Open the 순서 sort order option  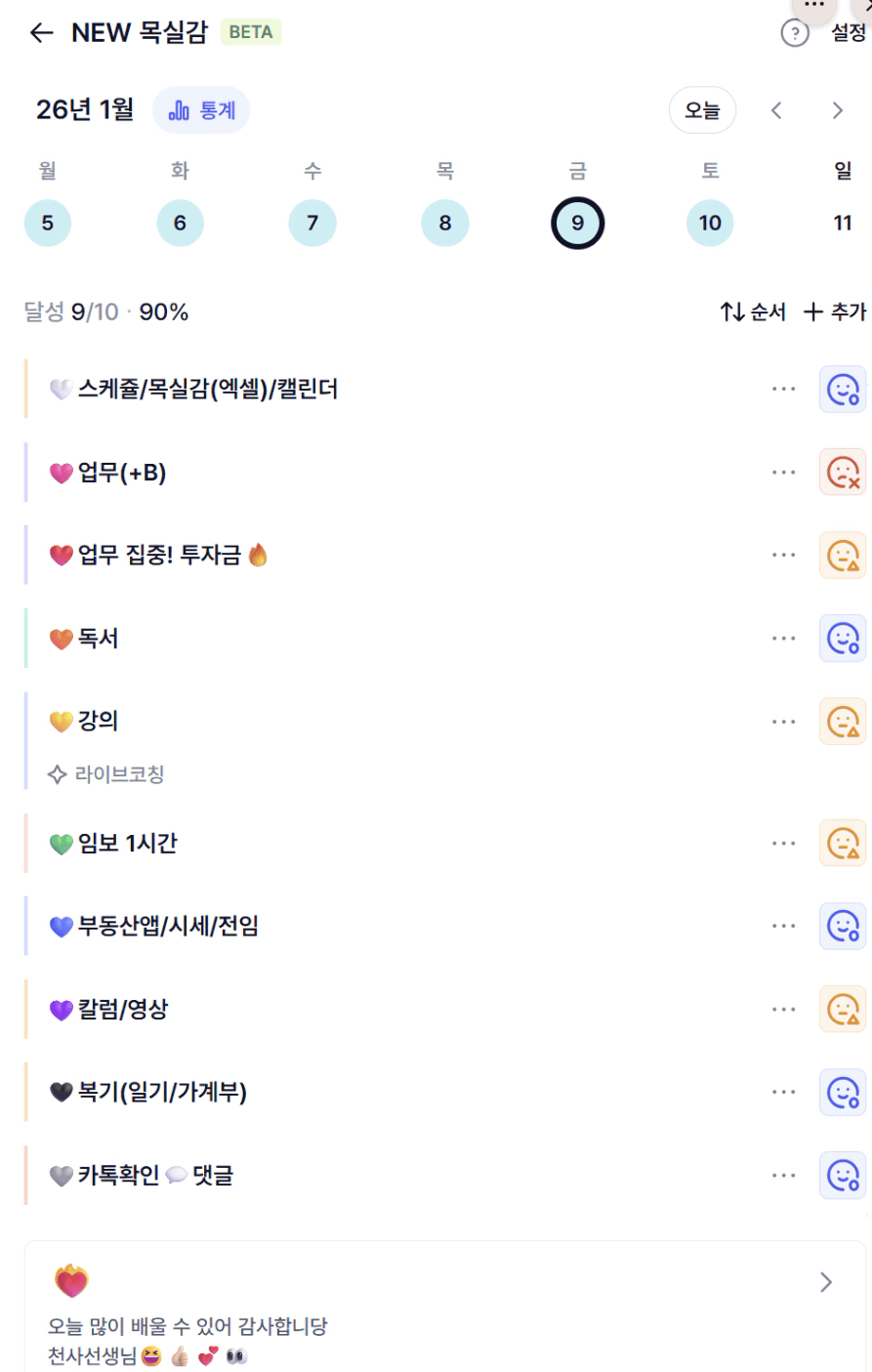click(x=753, y=312)
